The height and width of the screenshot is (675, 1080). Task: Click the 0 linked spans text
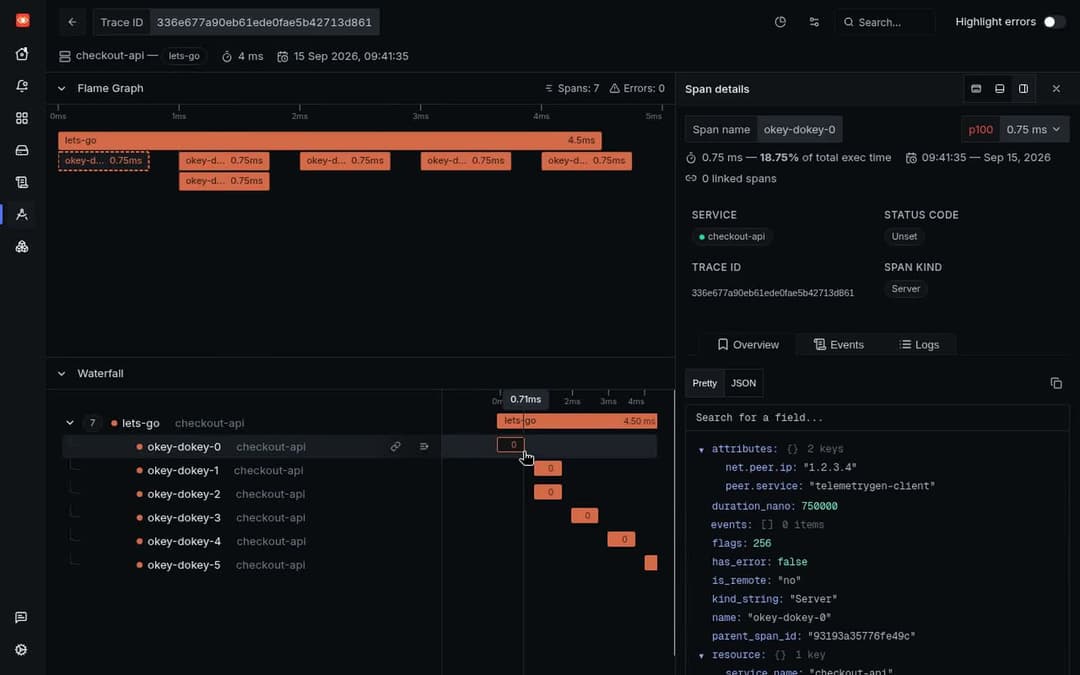click(738, 178)
